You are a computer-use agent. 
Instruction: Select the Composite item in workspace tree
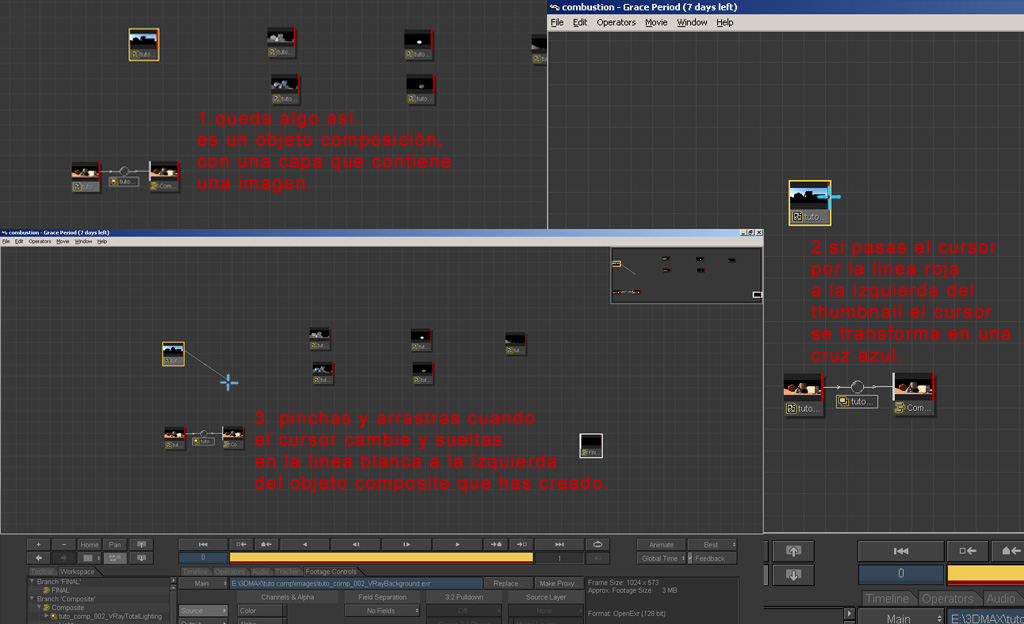point(64,607)
